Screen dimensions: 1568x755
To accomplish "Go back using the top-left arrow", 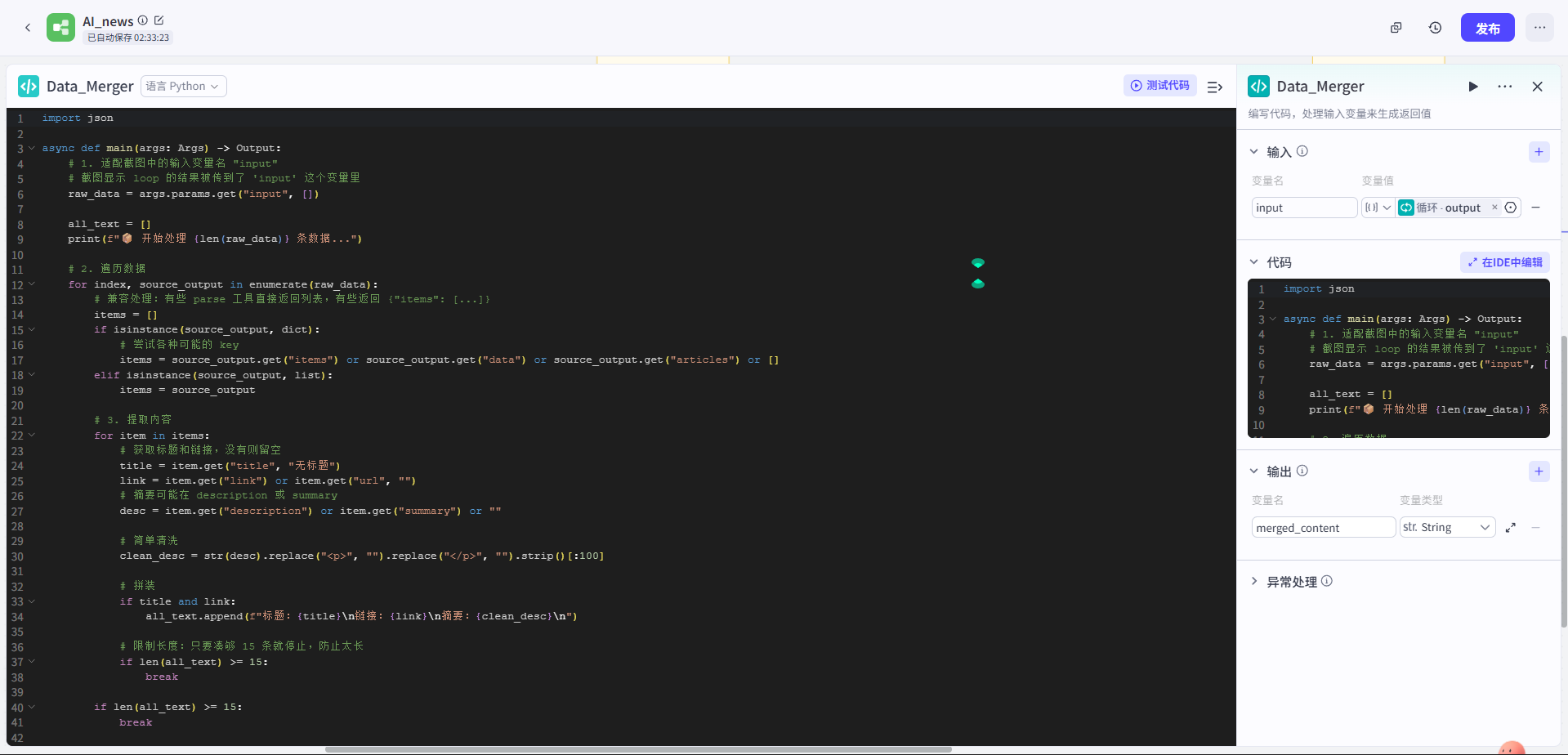I will click(28, 28).
